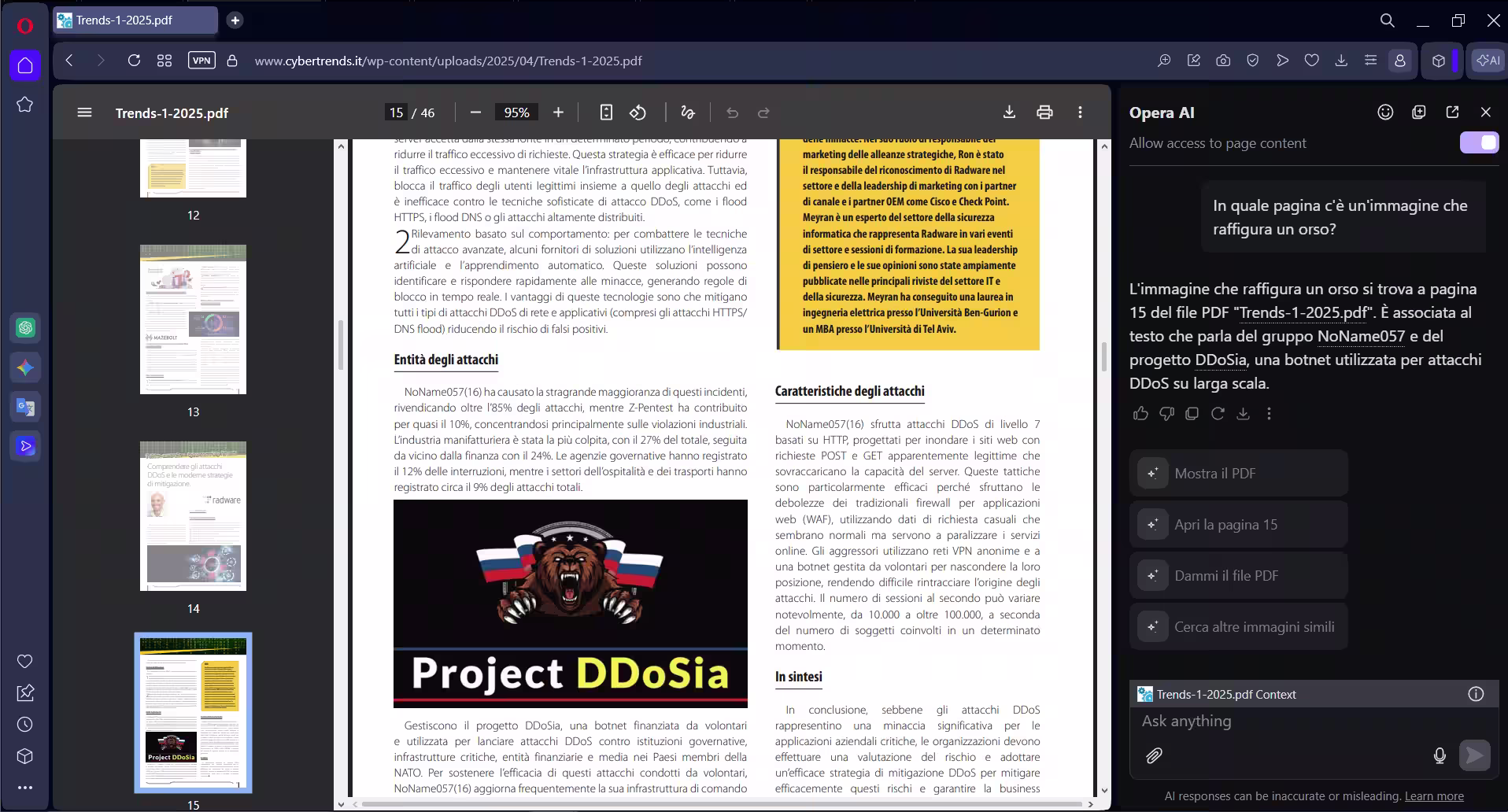Open the page 14 thumbnail

click(193, 516)
